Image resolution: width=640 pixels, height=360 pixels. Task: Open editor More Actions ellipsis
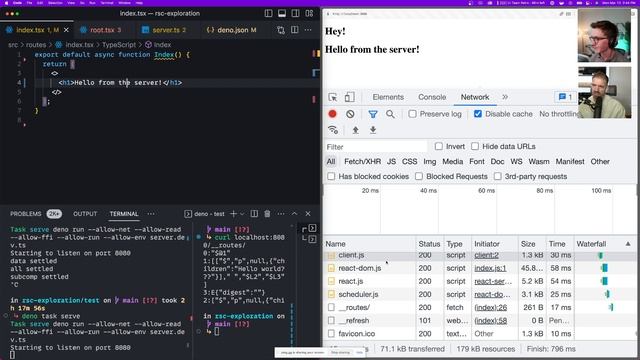coord(308,30)
